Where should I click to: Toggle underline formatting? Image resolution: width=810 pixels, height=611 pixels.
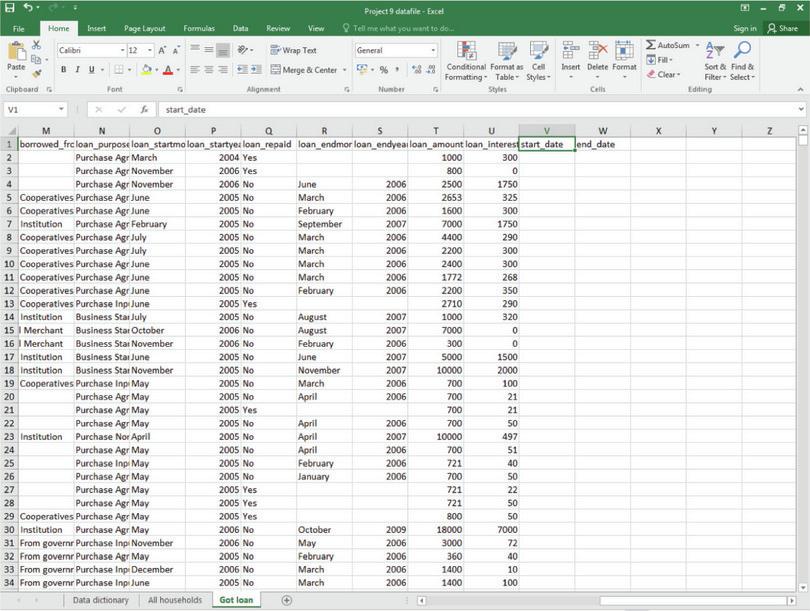point(89,71)
